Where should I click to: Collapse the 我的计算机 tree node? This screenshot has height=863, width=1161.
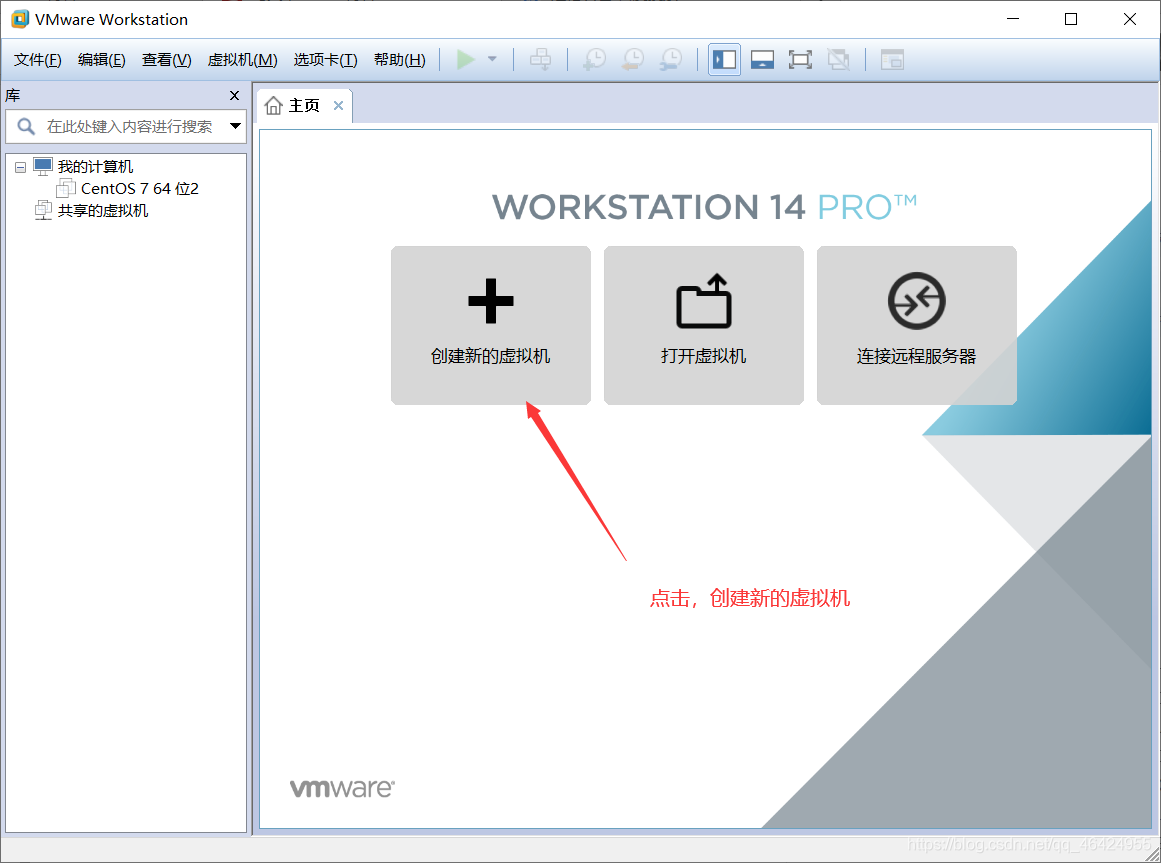coord(21,167)
